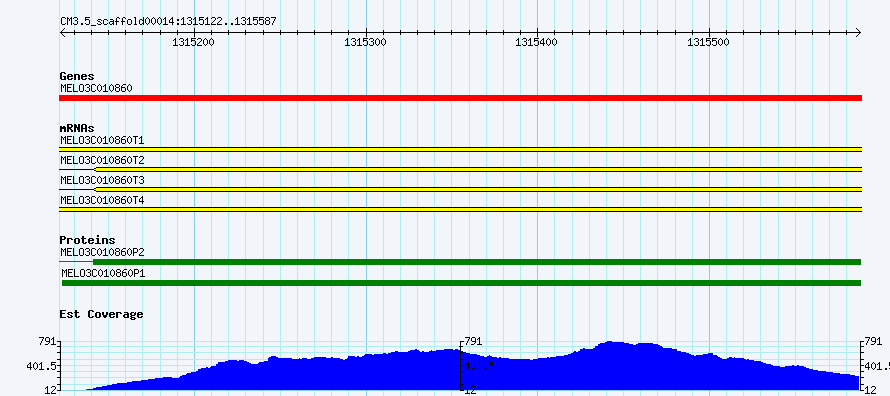This screenshot has height=396, width=890.
Task: Click the scaffold00014 coordinate range label
Action: click(168, 22)
